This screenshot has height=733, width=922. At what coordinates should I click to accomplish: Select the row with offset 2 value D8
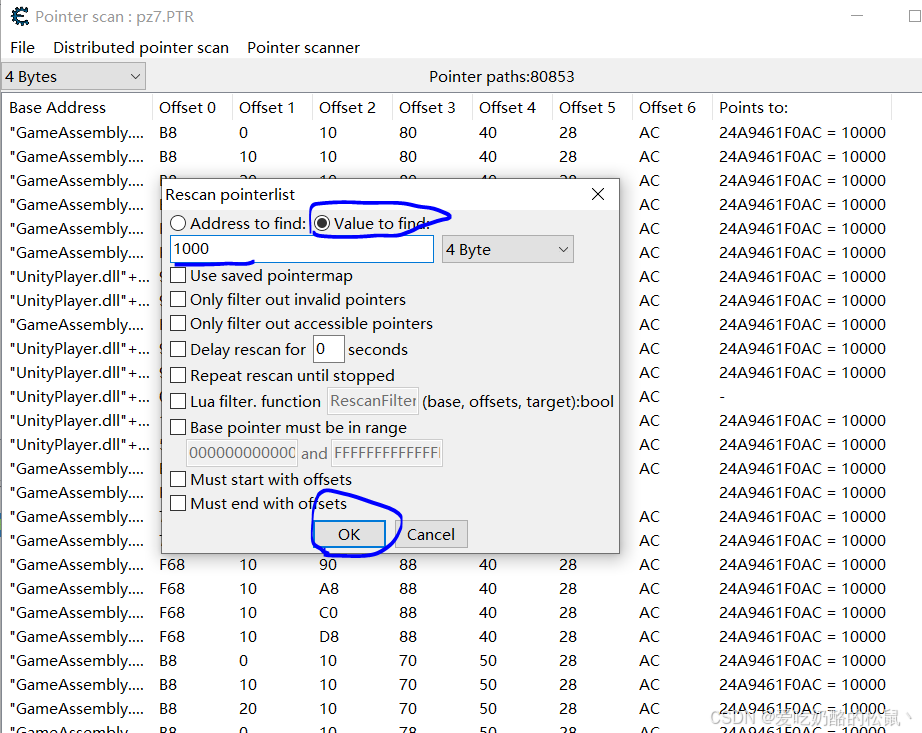tap(447, 637)
